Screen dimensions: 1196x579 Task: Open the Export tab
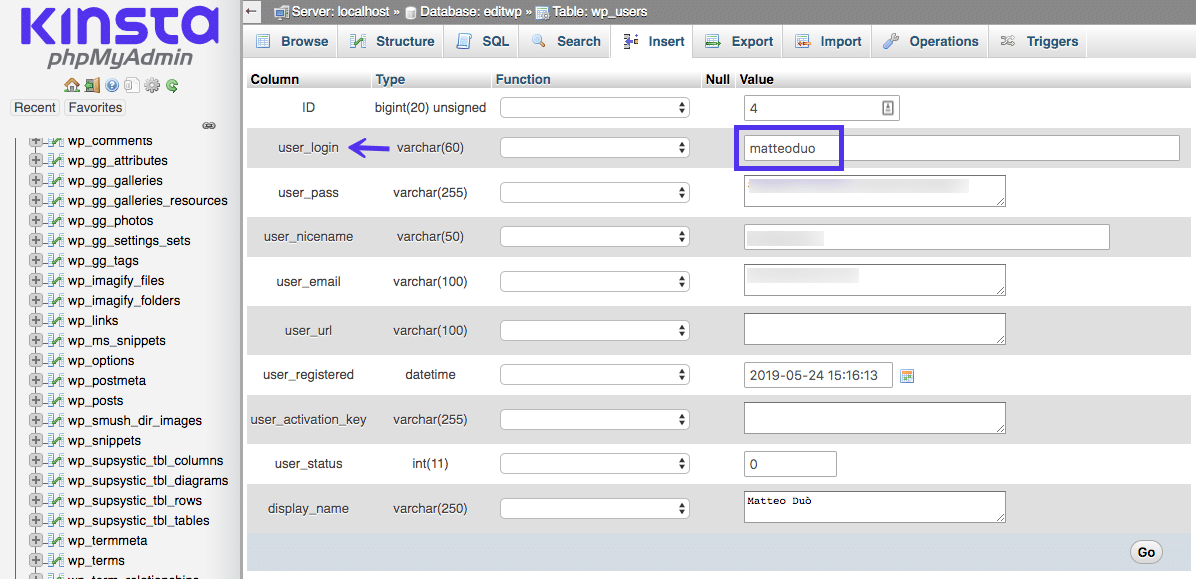coord(738,41)
